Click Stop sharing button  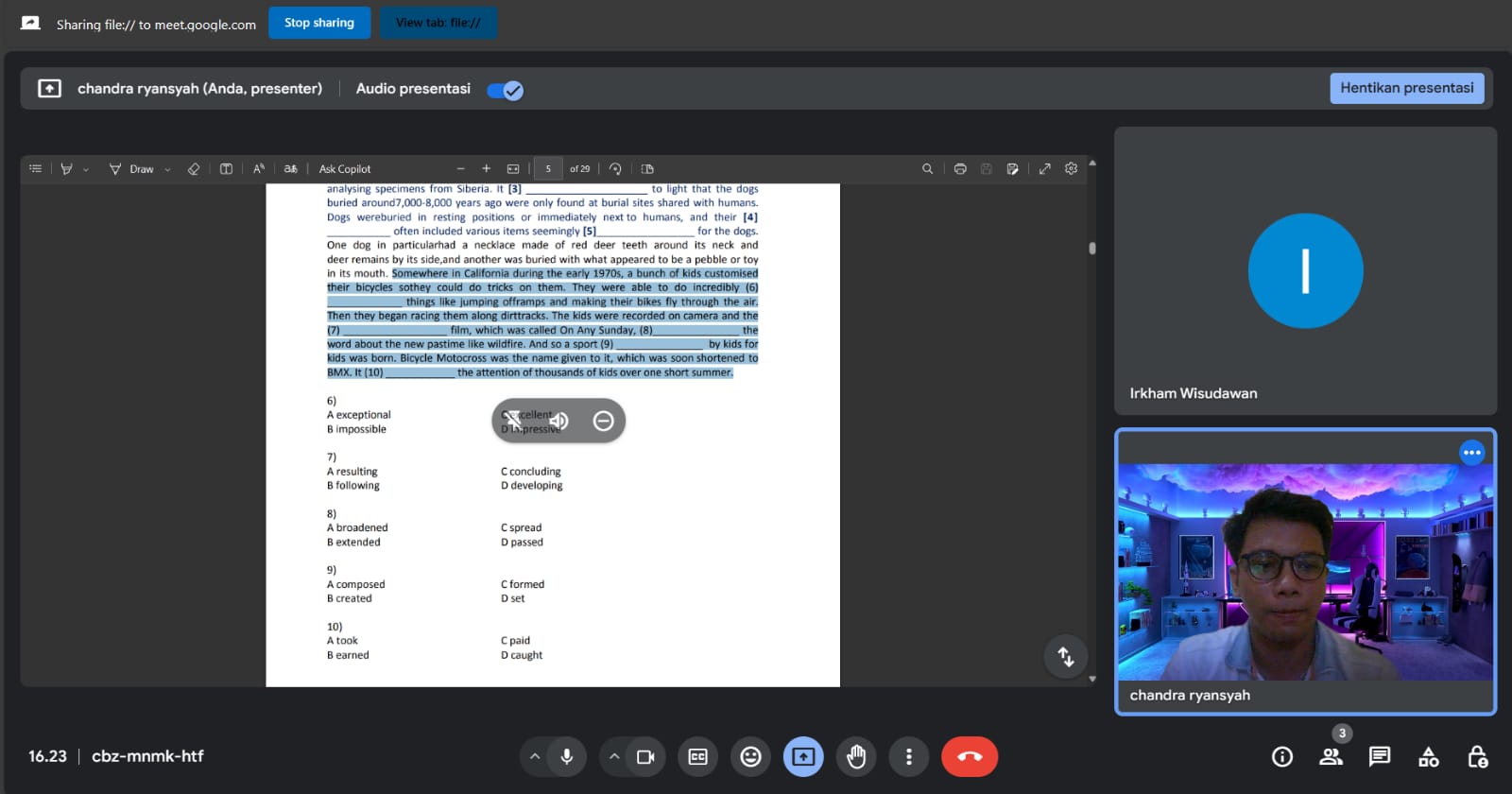(319, 23)
